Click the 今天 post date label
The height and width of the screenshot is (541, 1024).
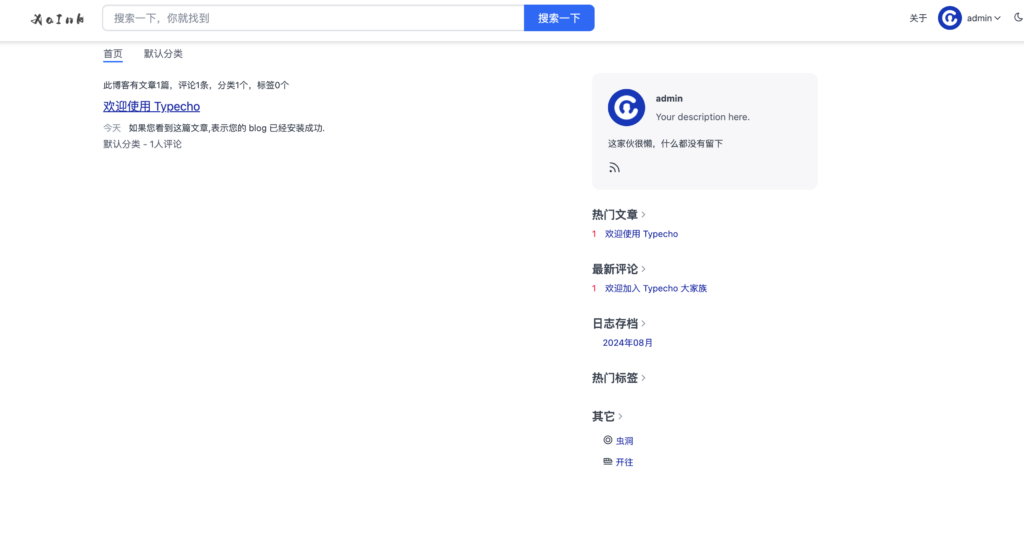click(112, 128)
